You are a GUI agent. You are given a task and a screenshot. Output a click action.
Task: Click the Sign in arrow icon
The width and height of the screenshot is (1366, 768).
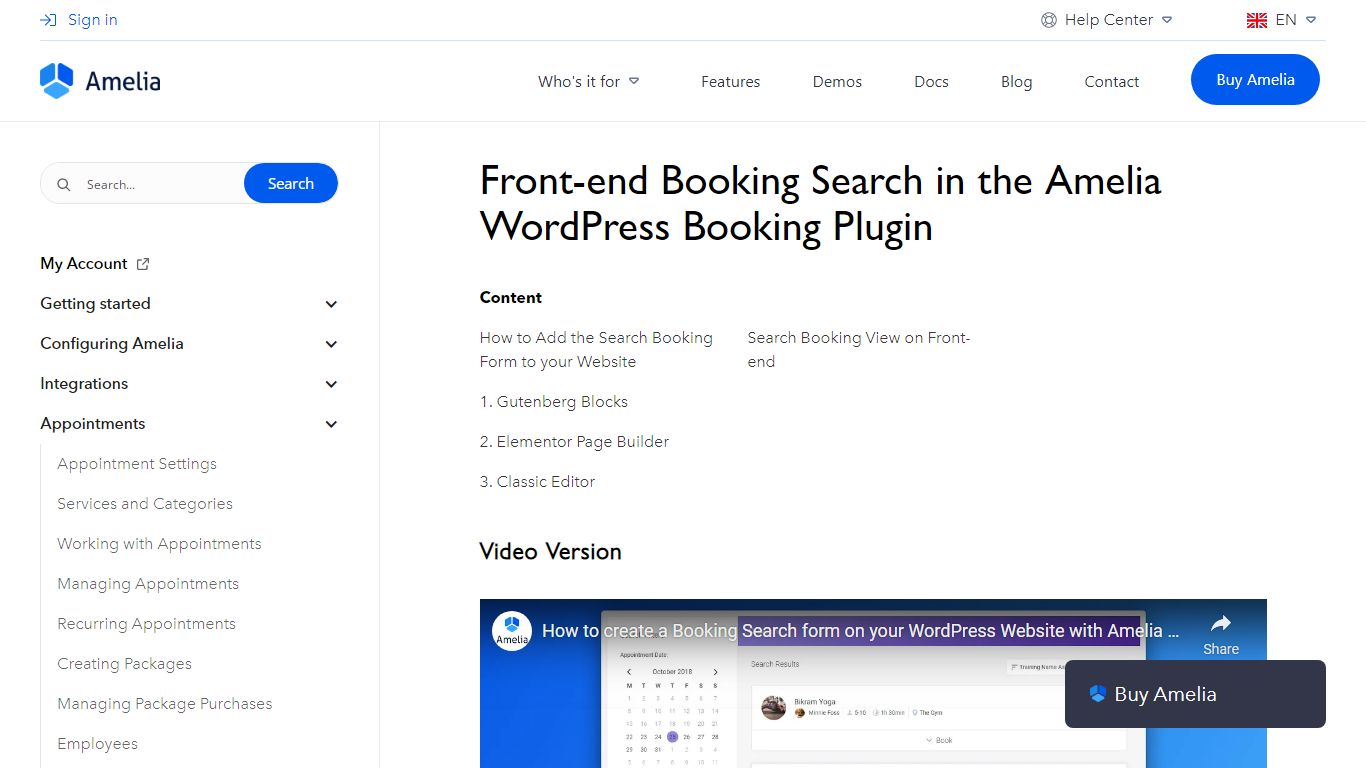coord(48,20)
